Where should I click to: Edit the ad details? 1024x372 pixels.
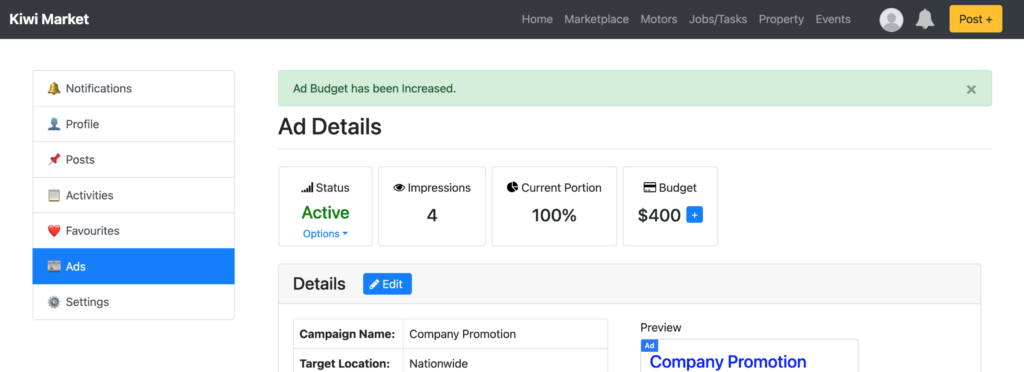(387, 284)
